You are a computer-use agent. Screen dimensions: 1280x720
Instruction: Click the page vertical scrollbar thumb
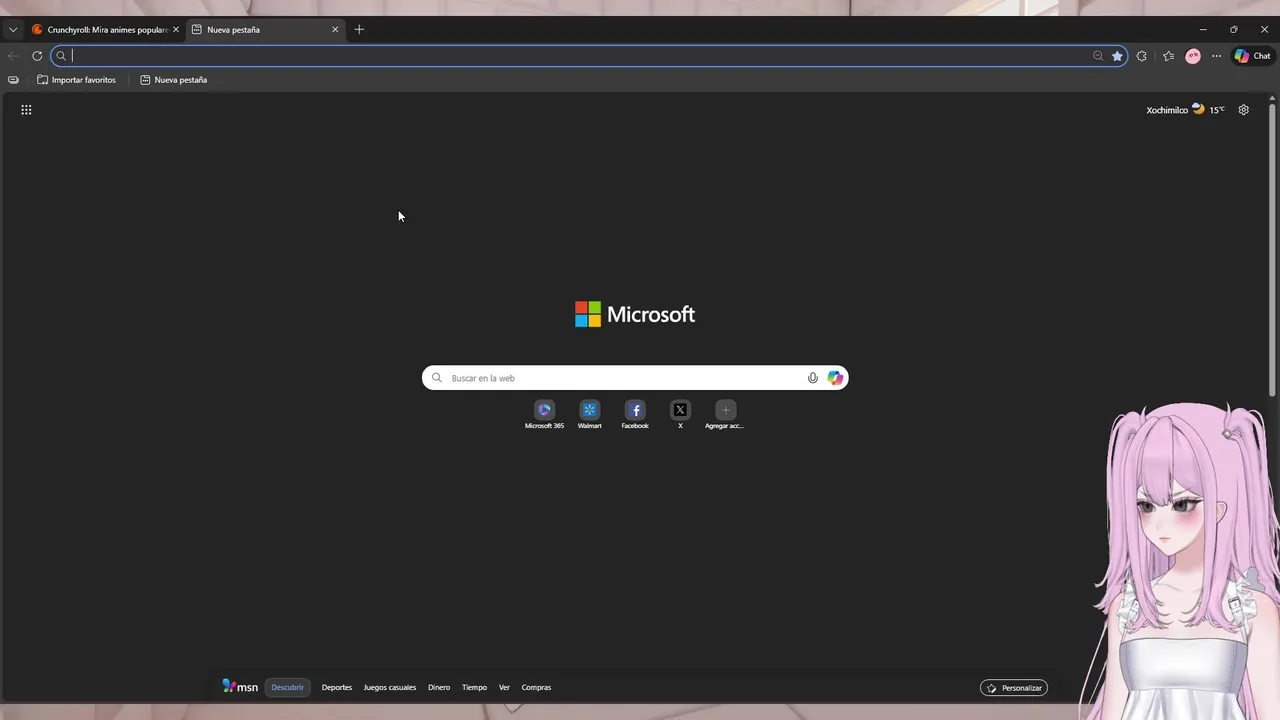click(x=1273, y=250)
